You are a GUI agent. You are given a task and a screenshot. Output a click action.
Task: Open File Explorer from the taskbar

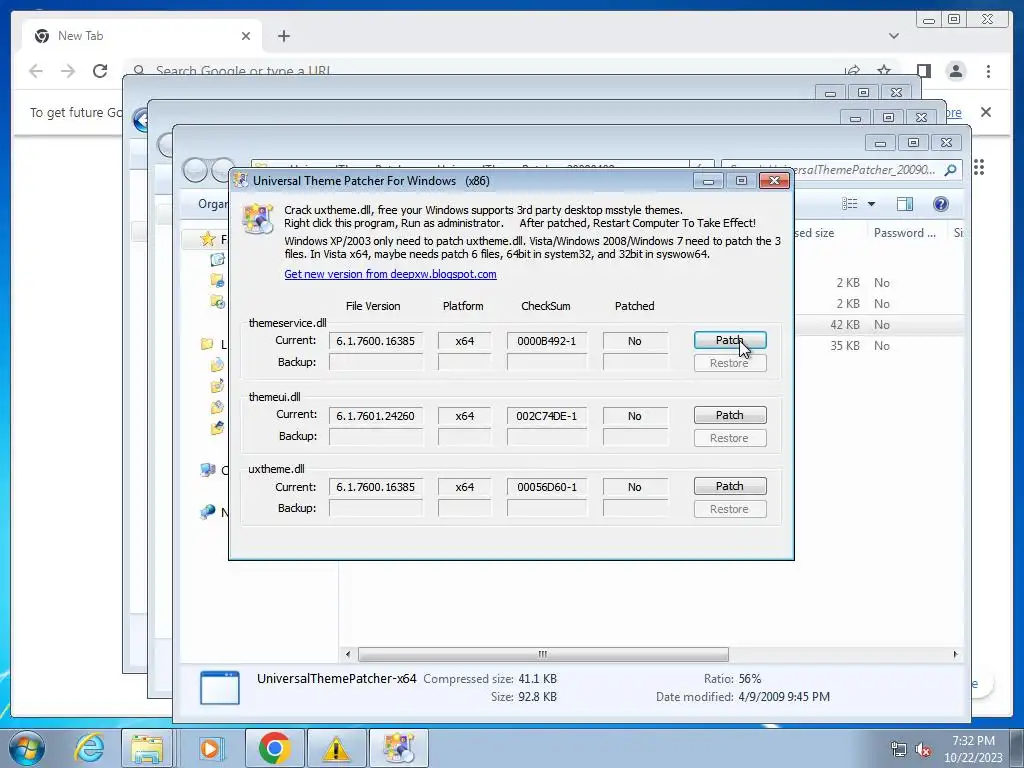[147, 748]
